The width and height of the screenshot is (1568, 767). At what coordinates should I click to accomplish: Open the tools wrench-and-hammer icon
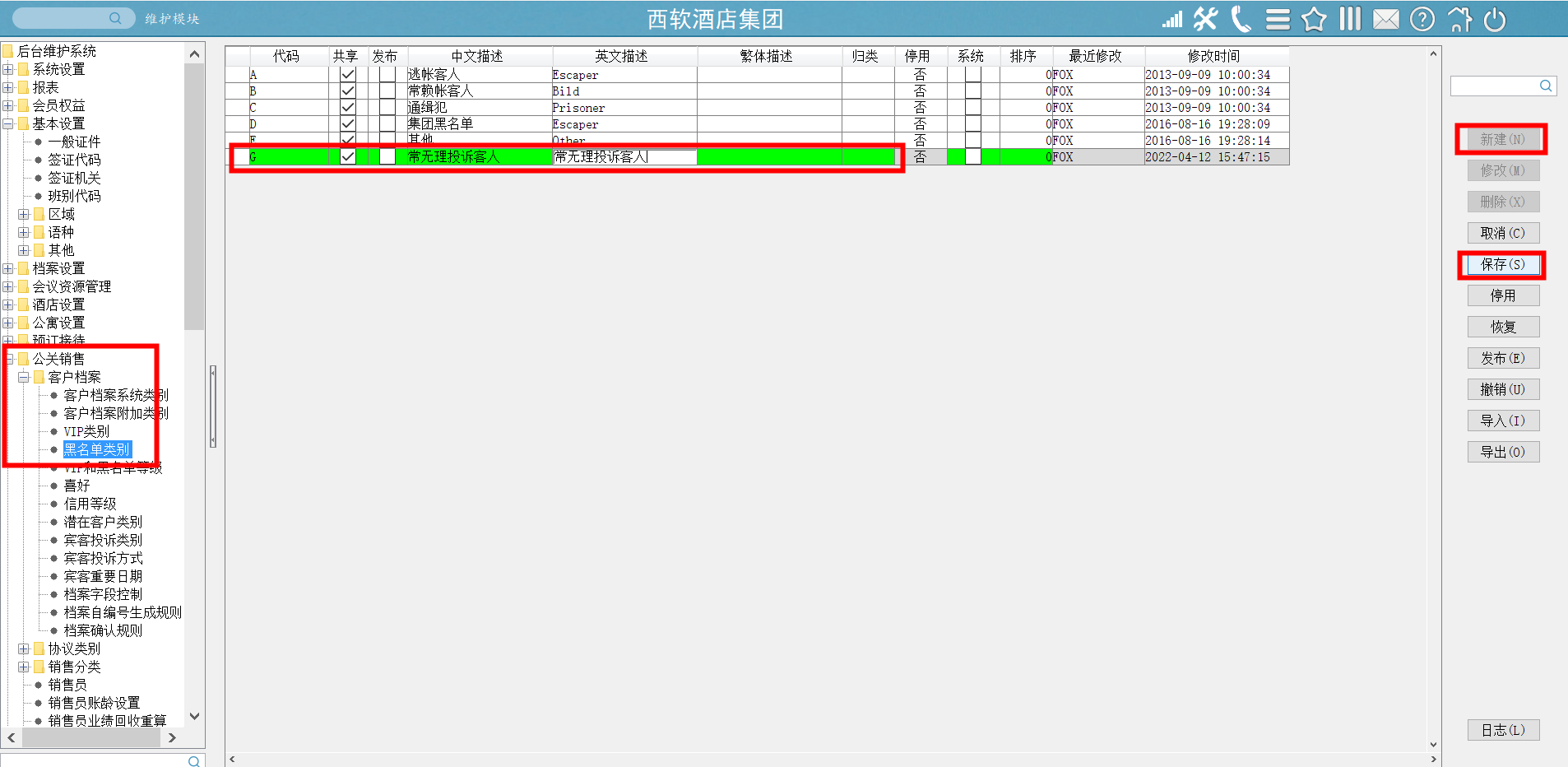(1205, 19)
